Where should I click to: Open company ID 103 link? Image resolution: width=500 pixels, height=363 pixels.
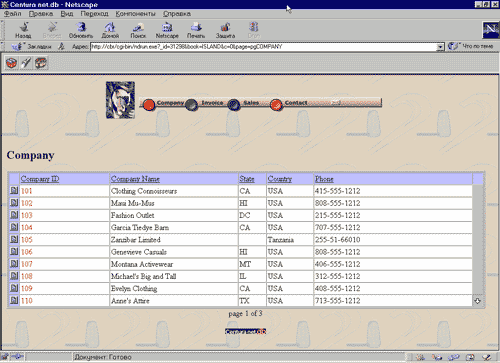point(27,215)
